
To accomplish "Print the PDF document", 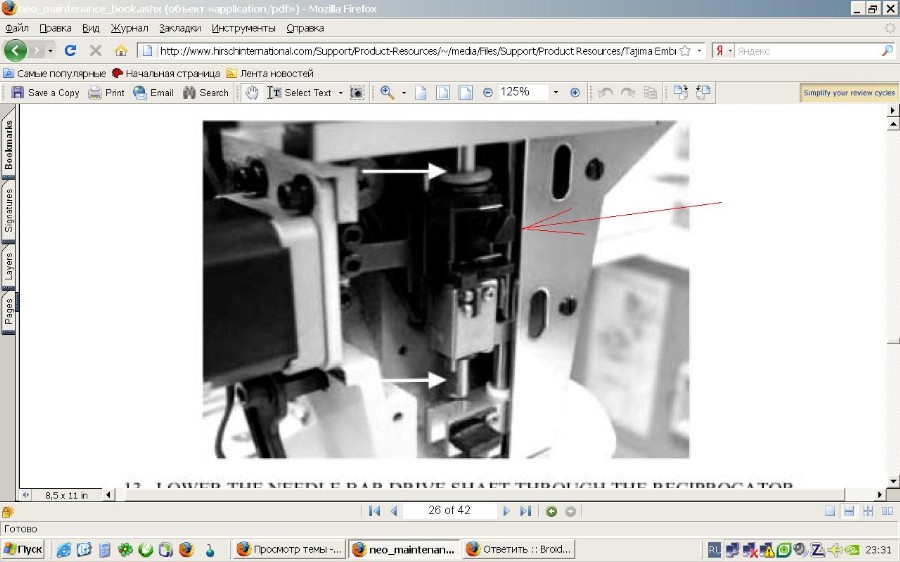I will (106, 92).
